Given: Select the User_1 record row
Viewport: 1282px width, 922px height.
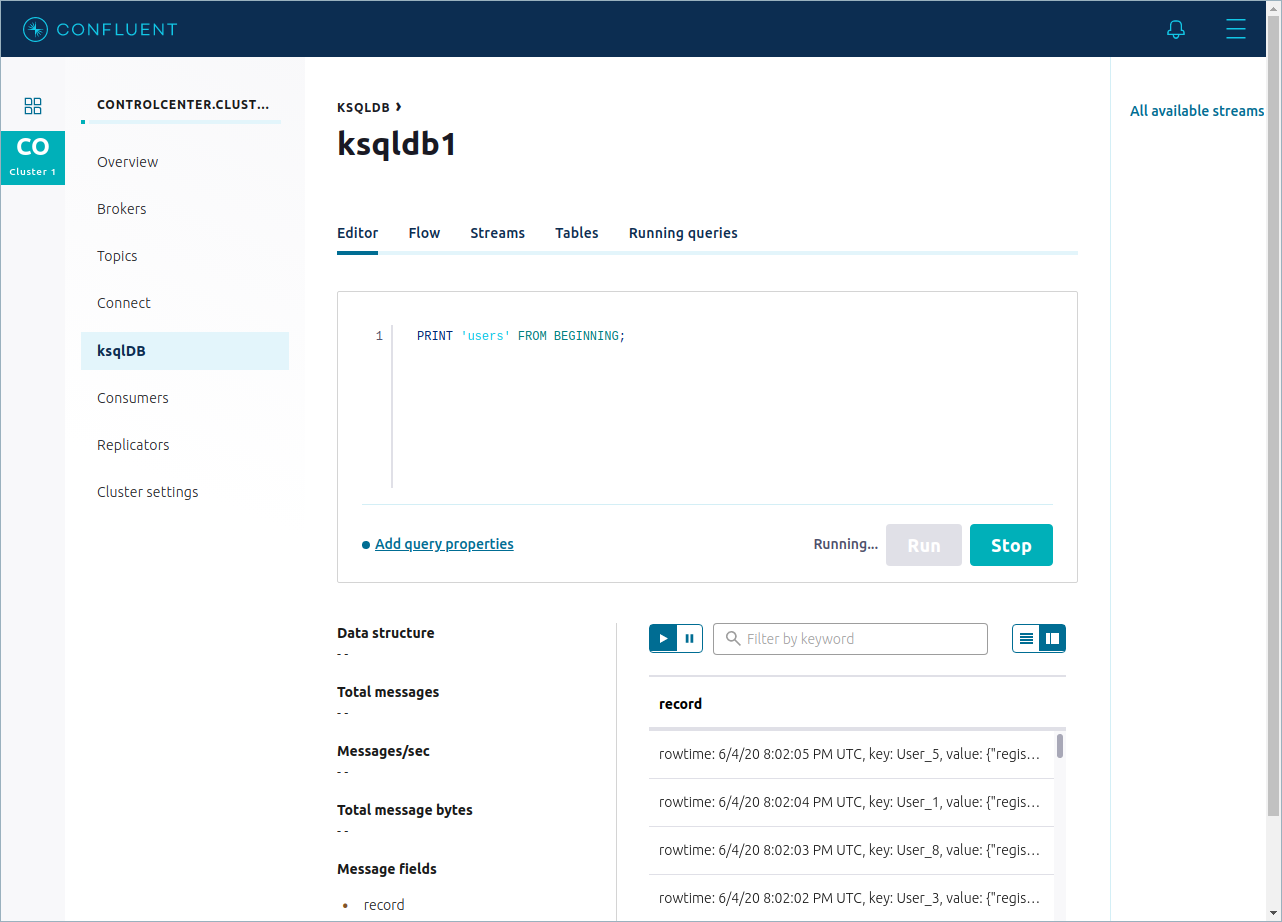Looking at the screenshot, I should coord(850,802).
